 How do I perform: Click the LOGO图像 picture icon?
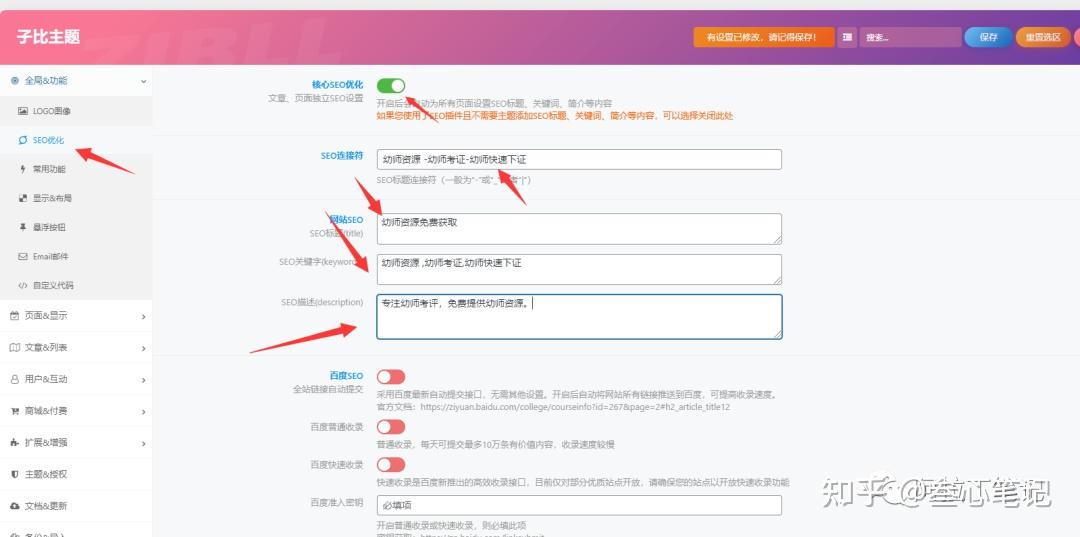[23, 111]
